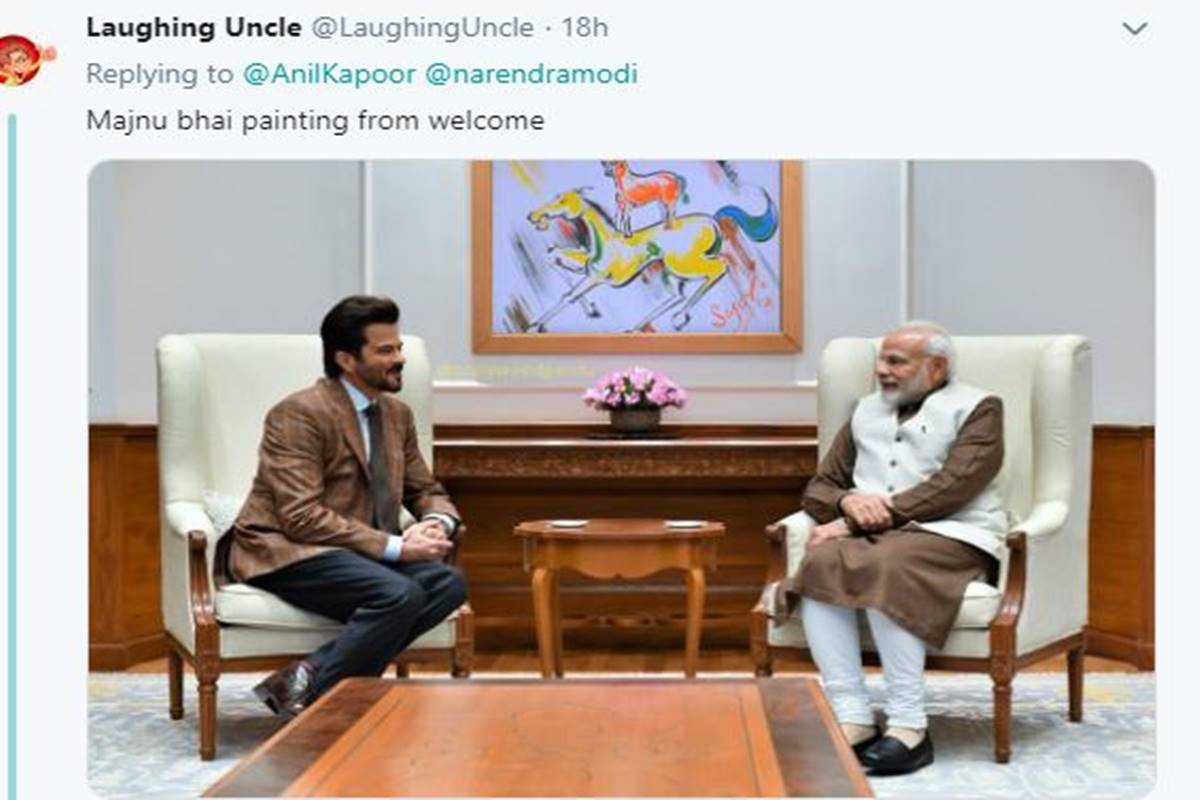Open the tweet options chevron menu
The height and width of the screenshot is (800, 1200).
click(x=1134, y=29)
